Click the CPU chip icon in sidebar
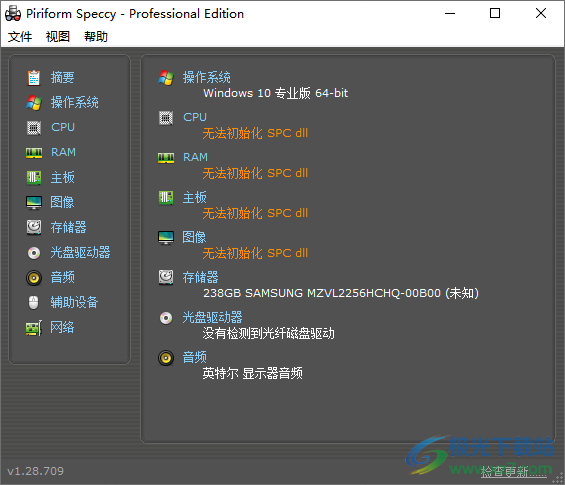565x485 pixels. tap(34, 128)
